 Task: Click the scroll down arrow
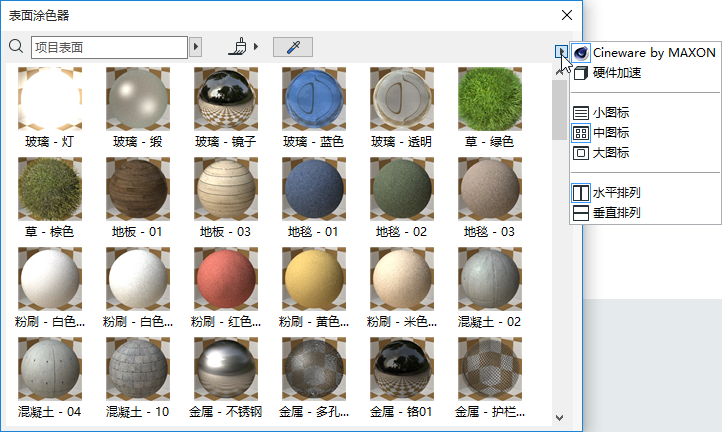(x=559, y=418)
